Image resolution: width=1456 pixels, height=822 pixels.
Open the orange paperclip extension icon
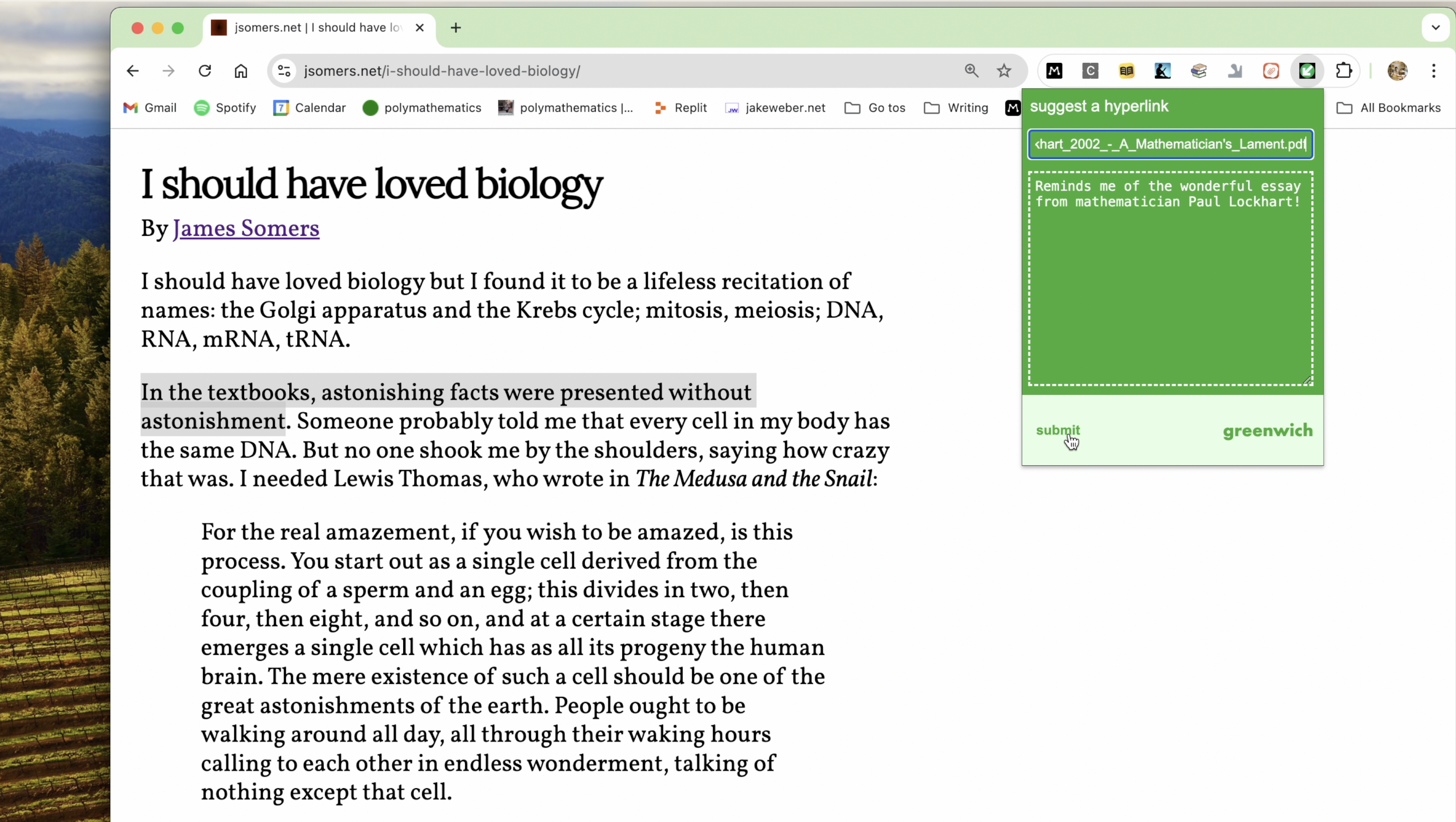click(x=1271, y=71)
